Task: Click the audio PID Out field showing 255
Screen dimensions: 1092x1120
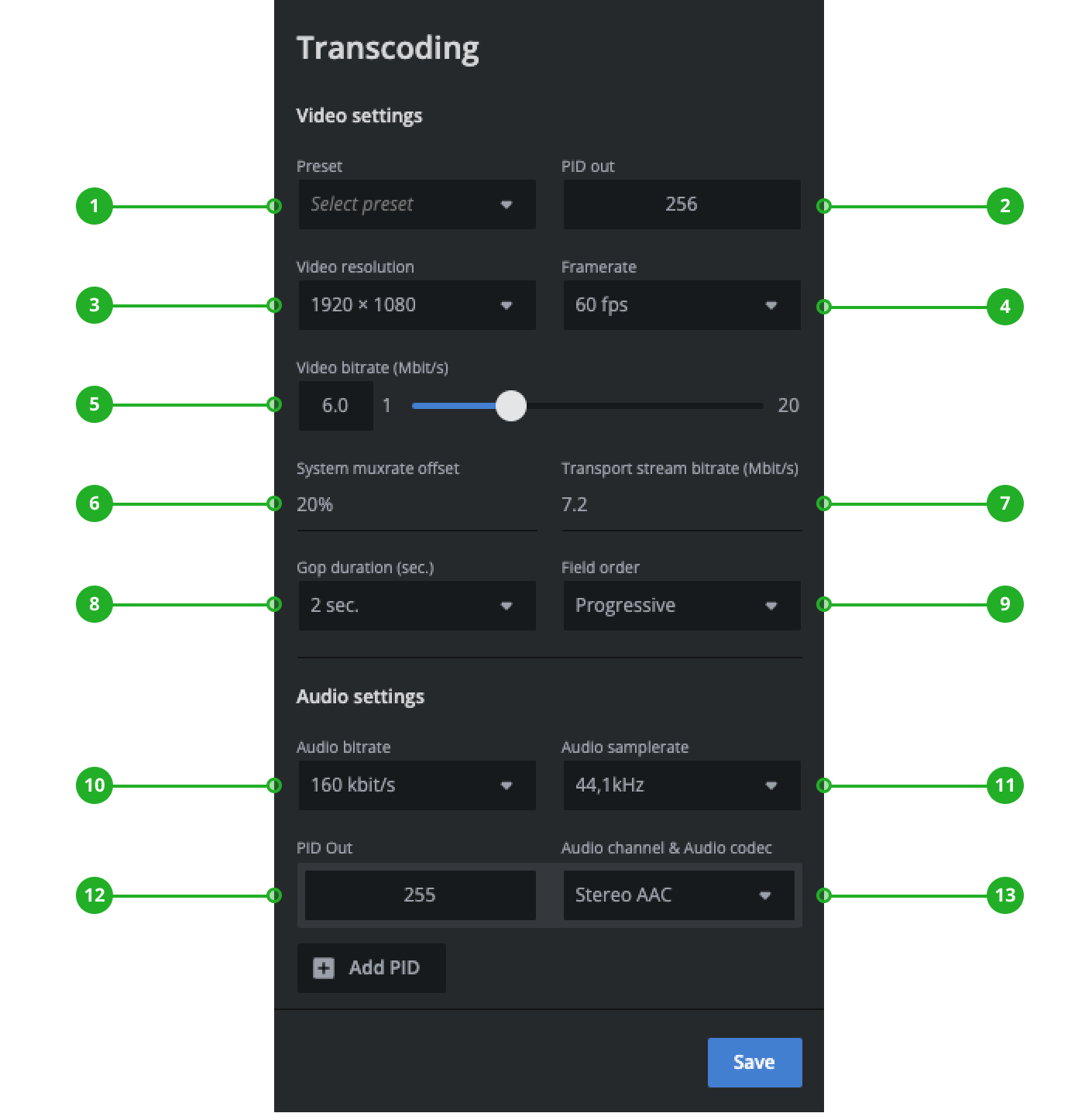Action: tap(419, 895)
